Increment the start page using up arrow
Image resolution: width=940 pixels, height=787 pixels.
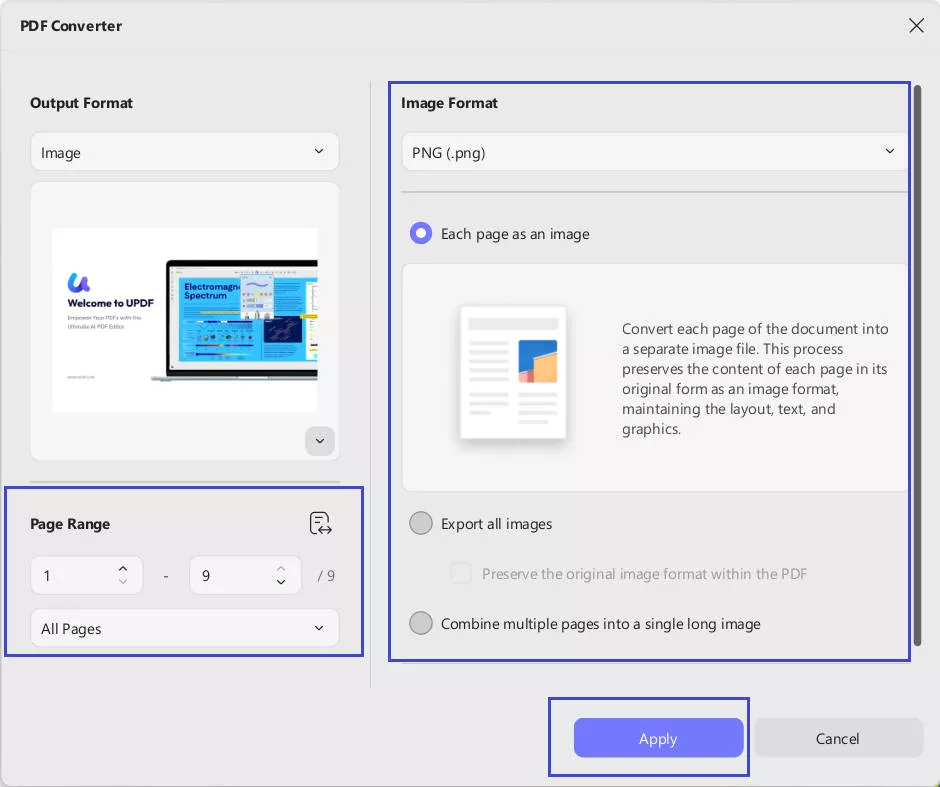click(122, 568)
